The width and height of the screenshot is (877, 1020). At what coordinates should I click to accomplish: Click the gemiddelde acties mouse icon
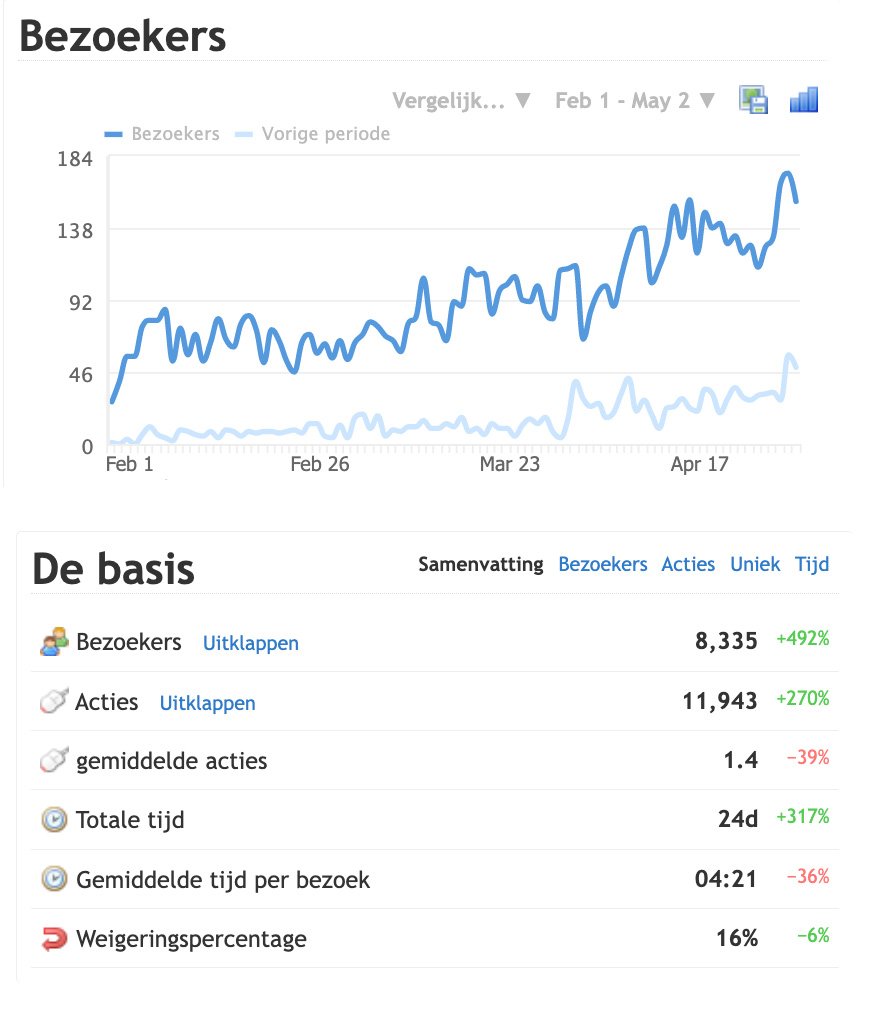(x=54, y=761)
